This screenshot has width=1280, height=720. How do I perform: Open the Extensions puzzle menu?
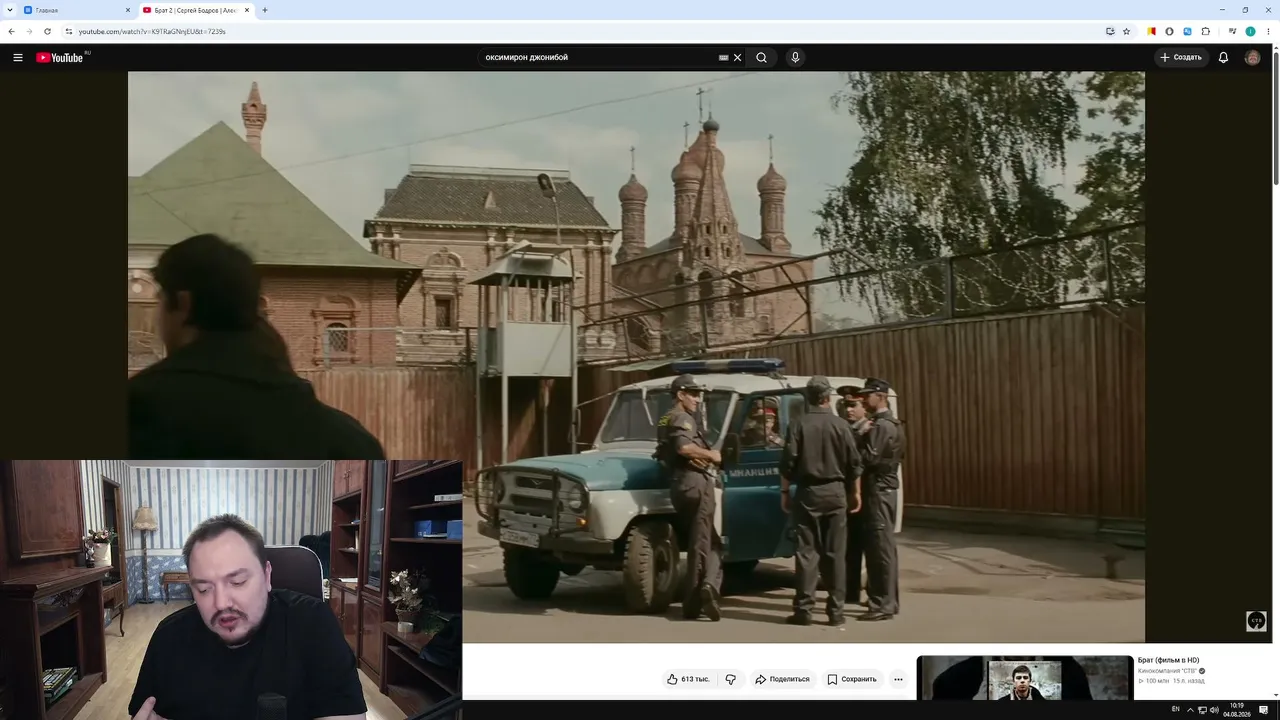click(x=1206, y=31)
